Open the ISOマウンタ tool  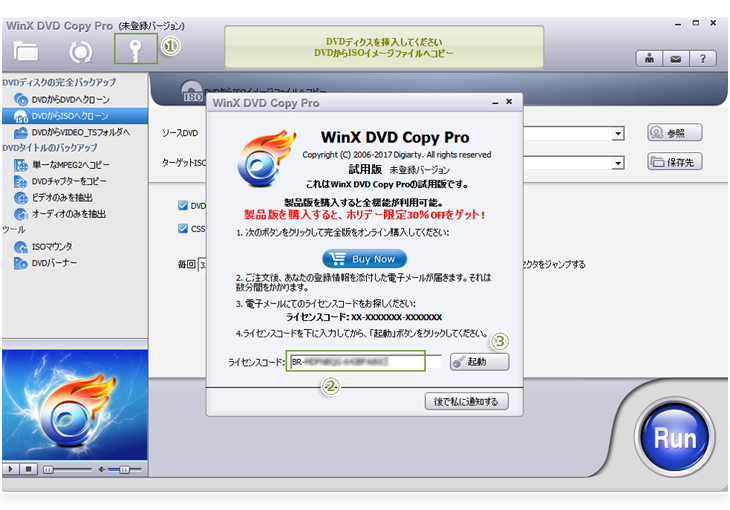pos(52,246)
